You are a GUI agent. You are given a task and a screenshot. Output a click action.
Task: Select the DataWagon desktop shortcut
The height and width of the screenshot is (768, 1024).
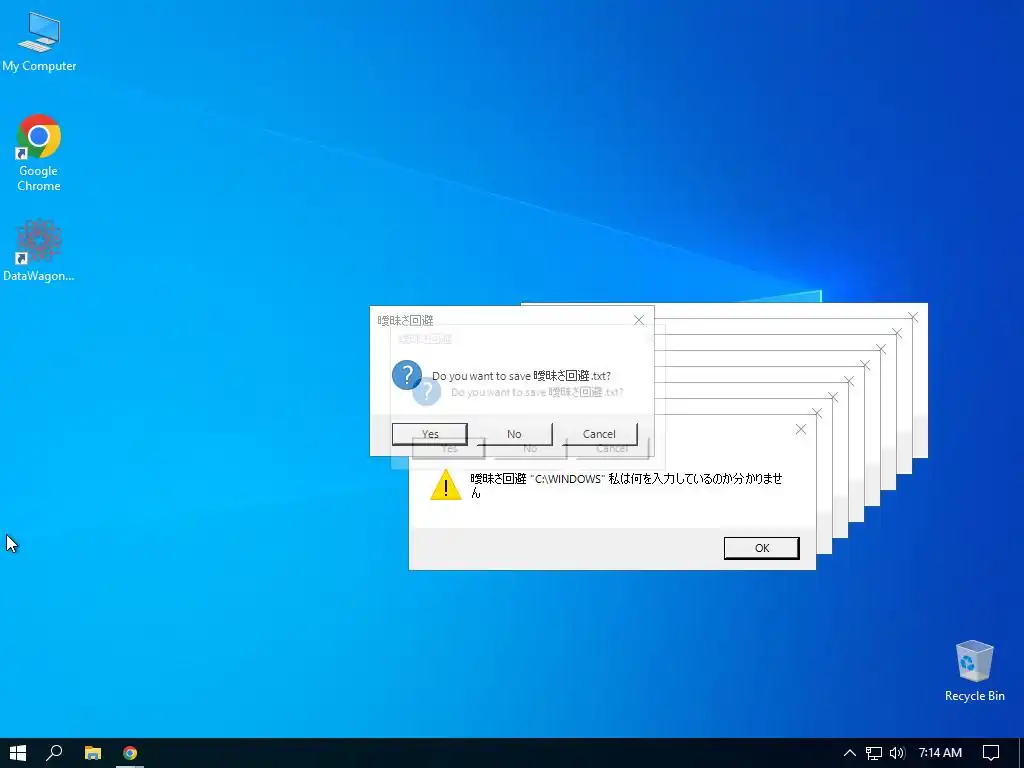pyautogui.click(x=39, y=251)
